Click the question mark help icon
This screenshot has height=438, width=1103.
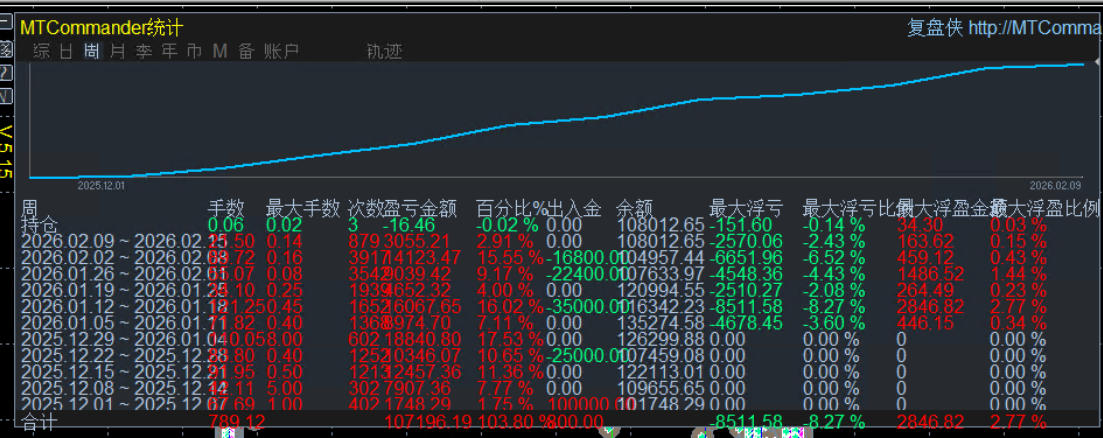6,72
